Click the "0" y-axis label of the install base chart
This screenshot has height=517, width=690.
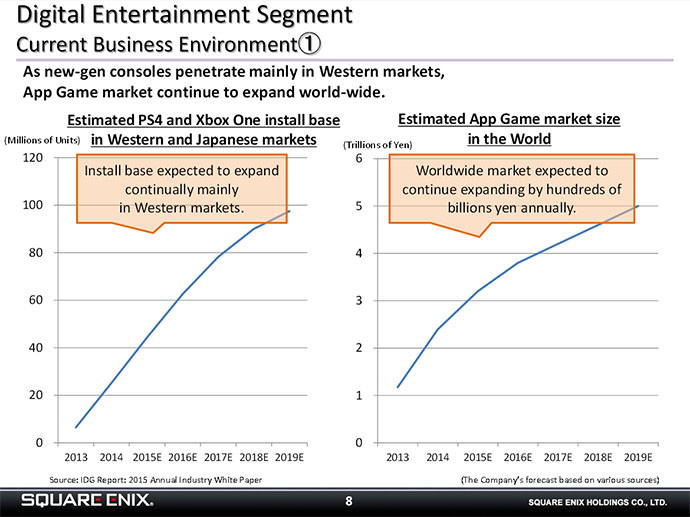coord(40,443)
